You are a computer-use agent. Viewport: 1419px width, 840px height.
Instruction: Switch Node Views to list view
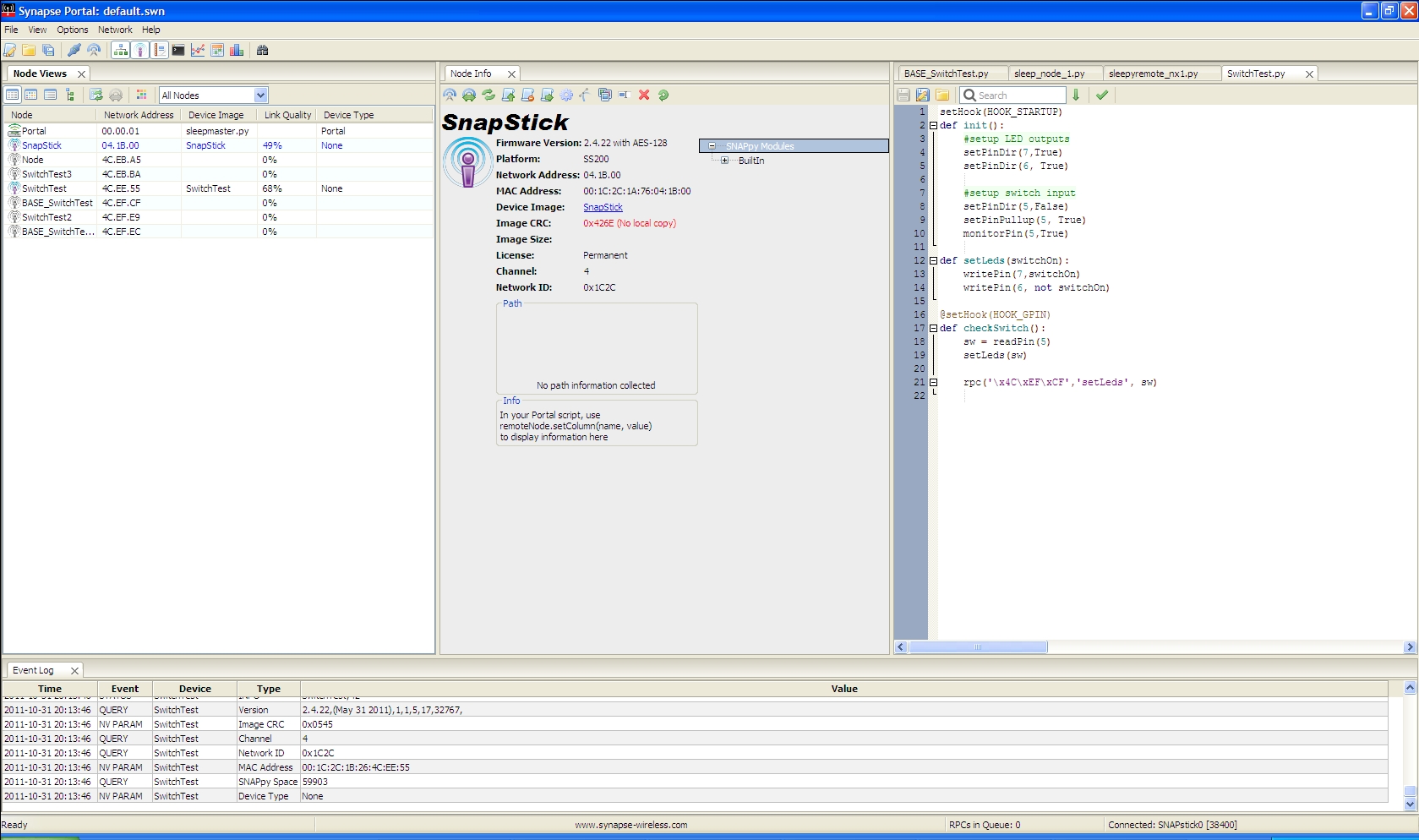(51, 95)
